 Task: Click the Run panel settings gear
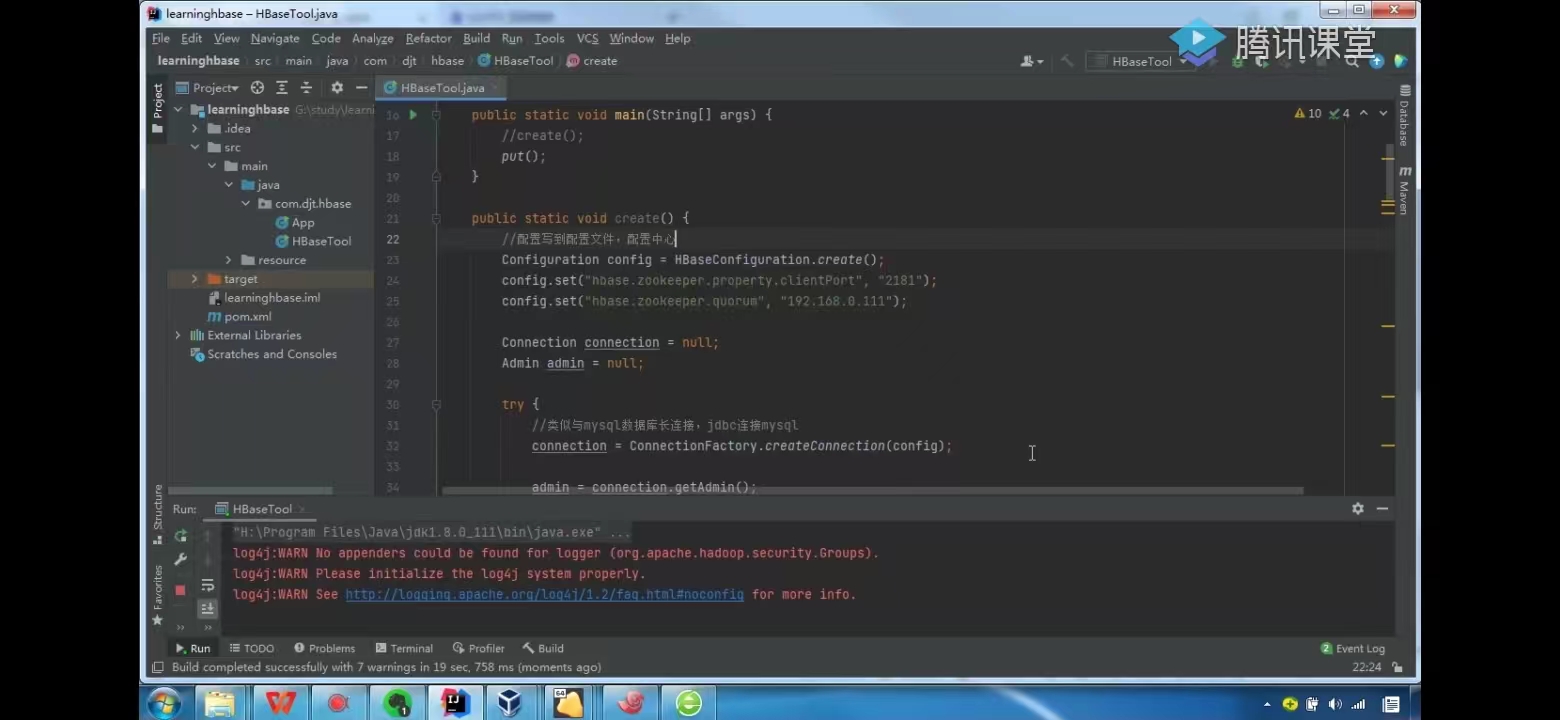(x=1357, y=509)
